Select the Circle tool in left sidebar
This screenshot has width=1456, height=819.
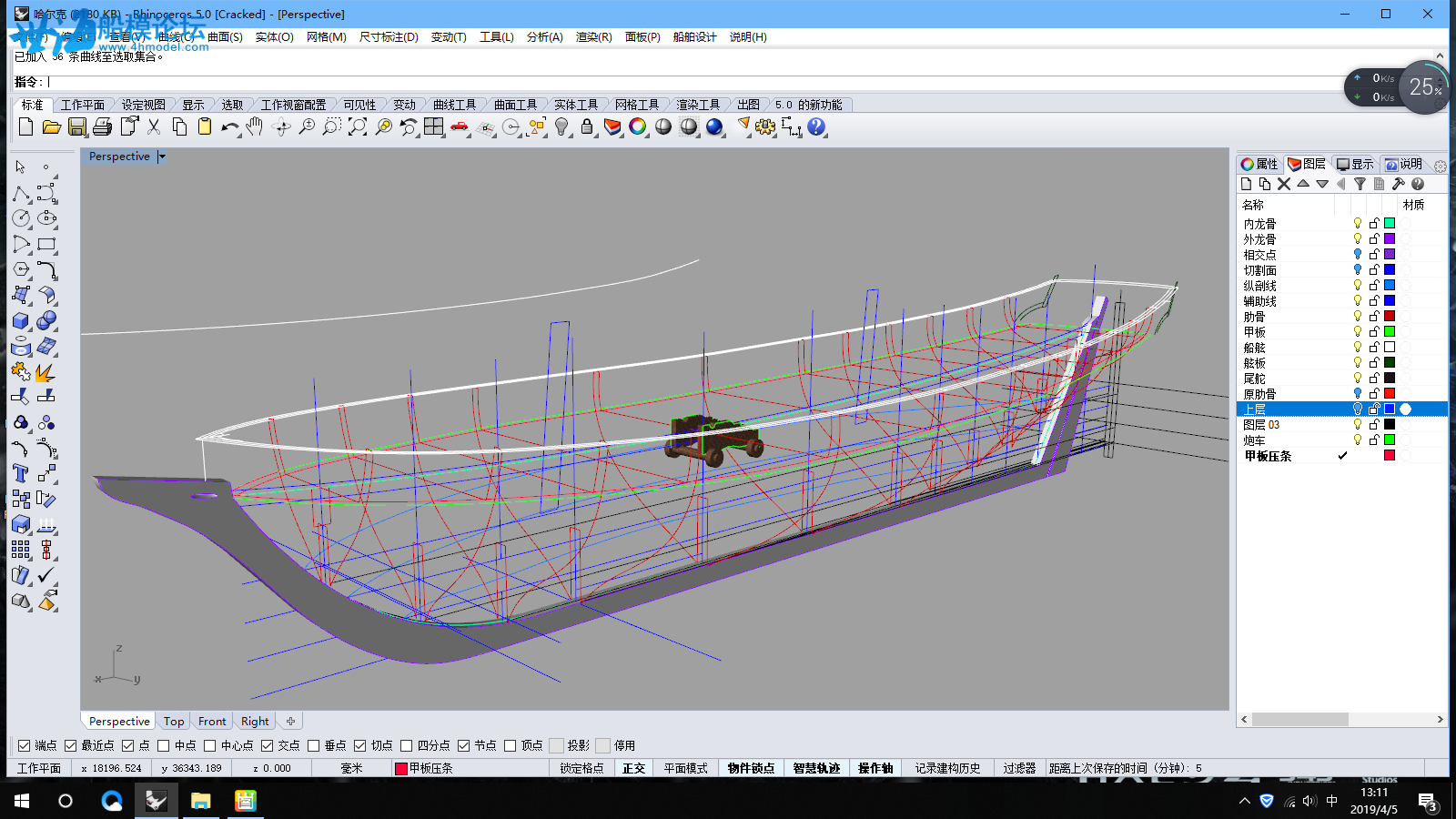(x=21, y=218)
